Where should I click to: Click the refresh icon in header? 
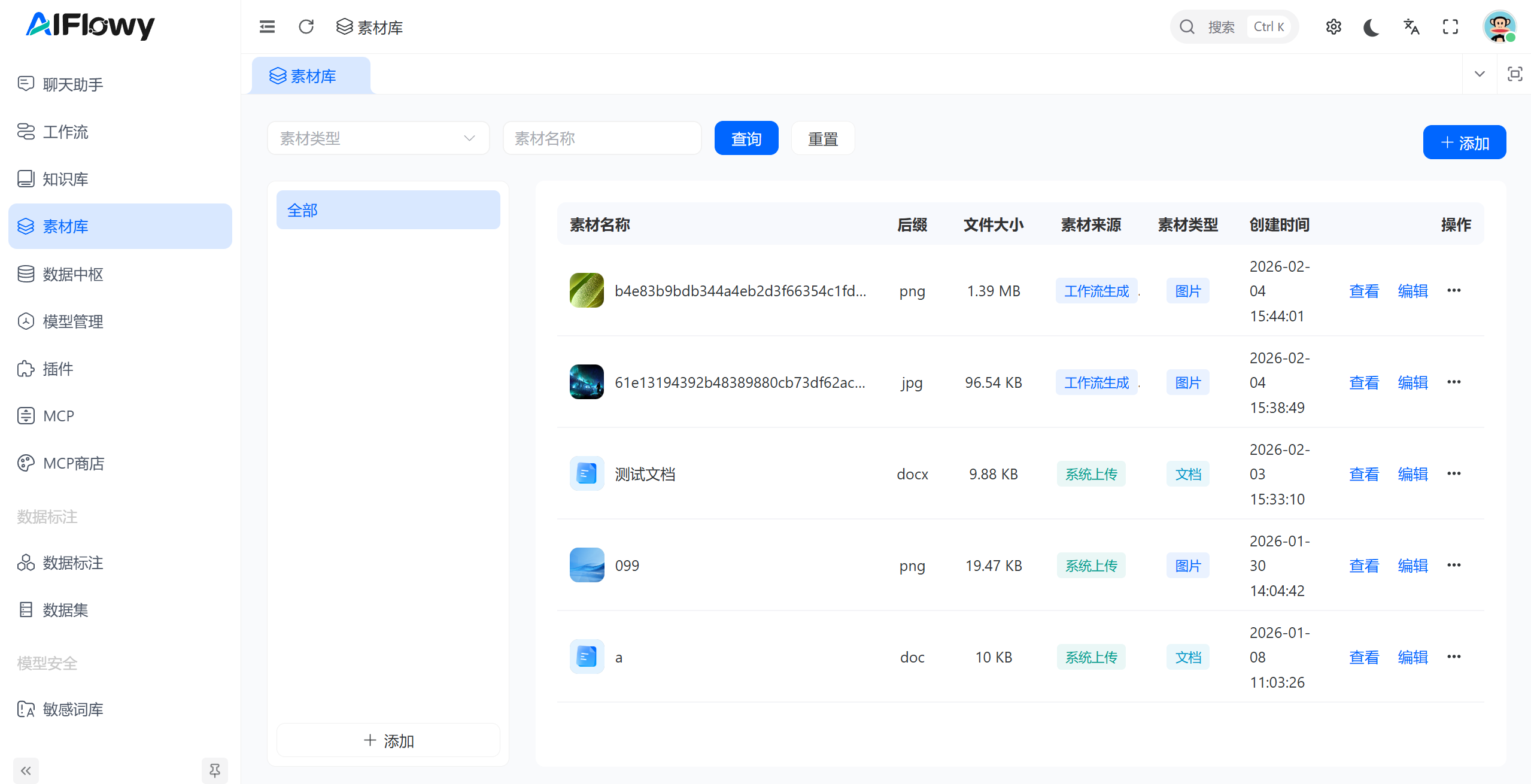pos(306,27)
